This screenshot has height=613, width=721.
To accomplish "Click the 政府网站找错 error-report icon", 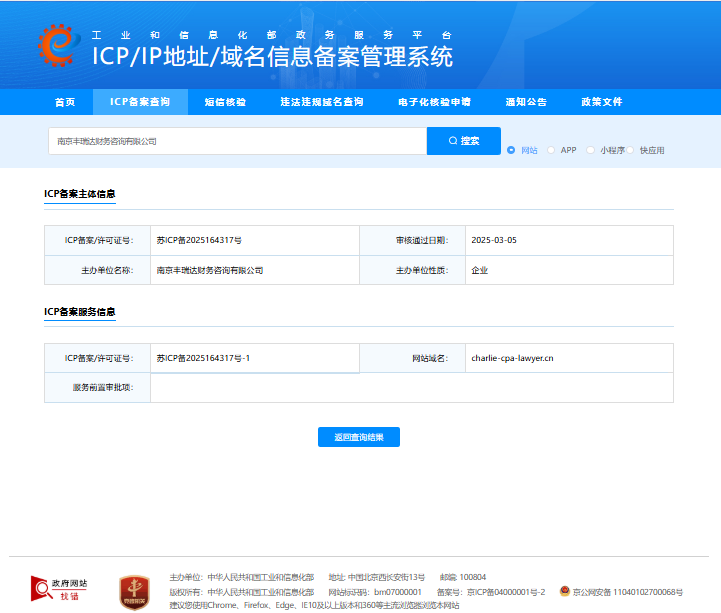I will tap(59, 589).
